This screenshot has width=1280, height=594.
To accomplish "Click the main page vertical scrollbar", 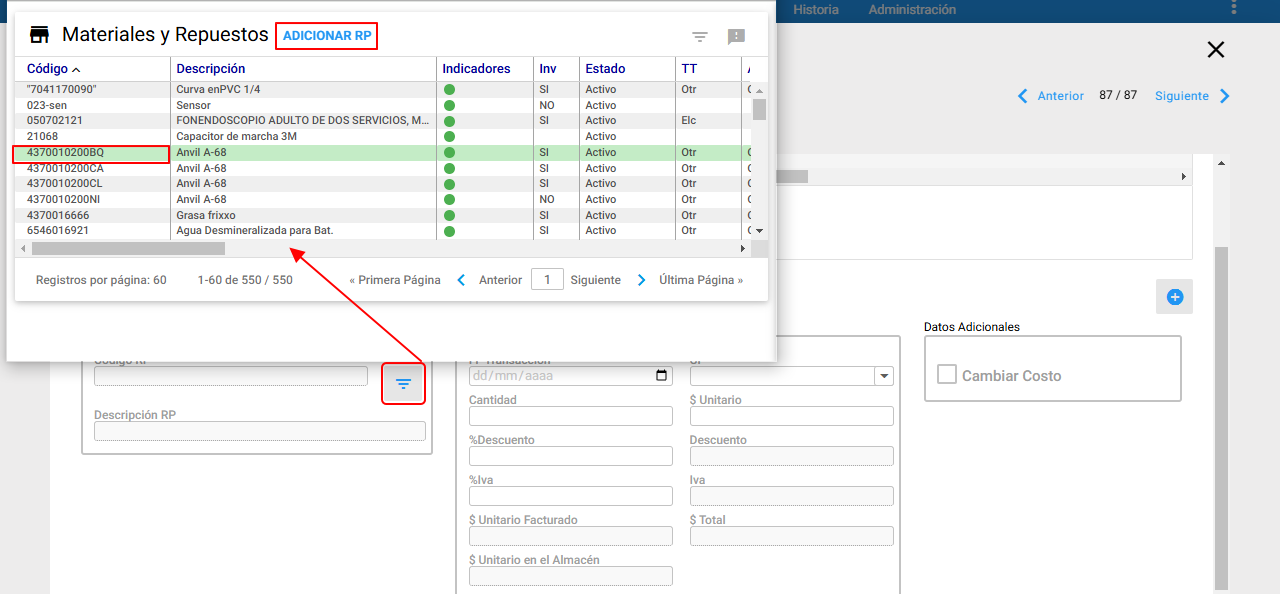I will 1221,418.
